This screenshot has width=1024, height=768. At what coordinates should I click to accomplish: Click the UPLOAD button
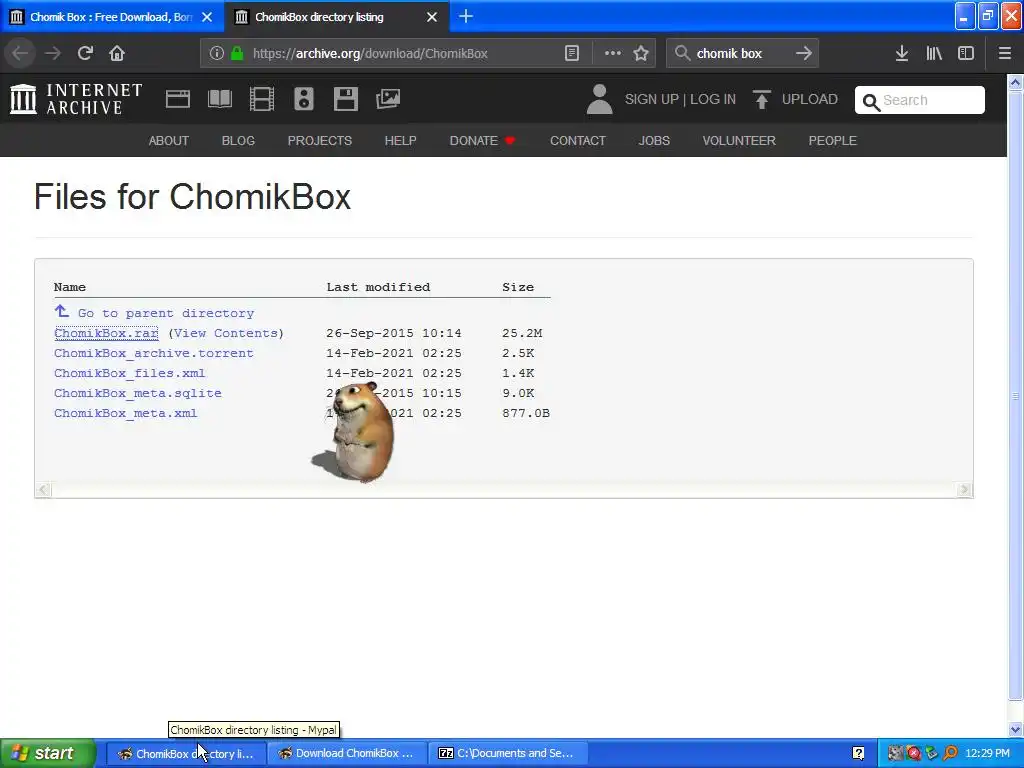tap(795, 99)
